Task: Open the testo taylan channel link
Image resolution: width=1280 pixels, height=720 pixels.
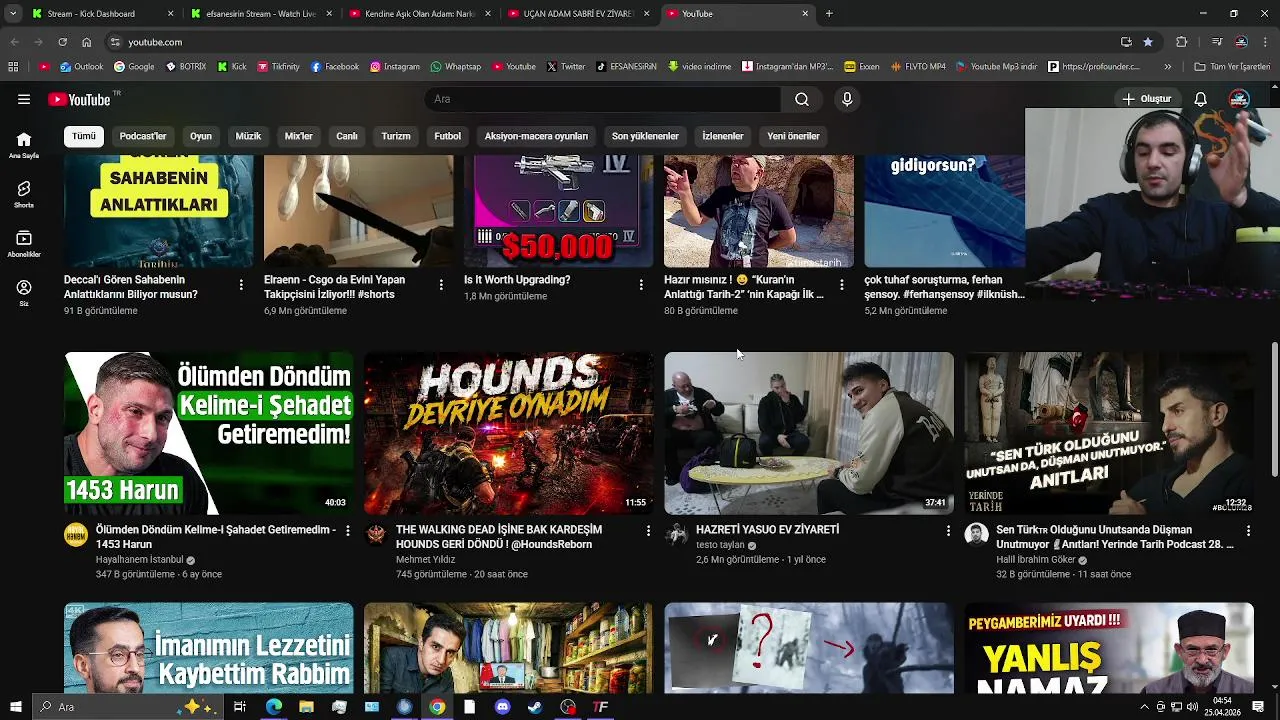Action: pyautogui.click(x=720, y=545)
